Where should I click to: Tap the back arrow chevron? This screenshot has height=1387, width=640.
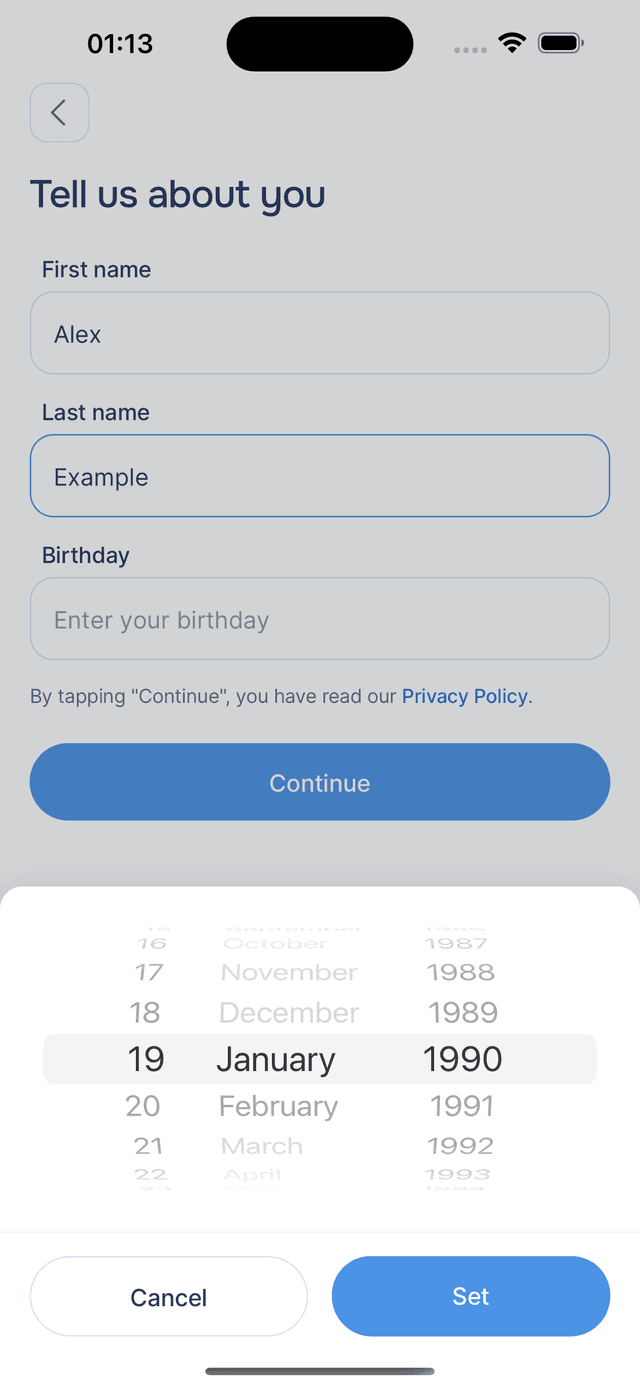coord(59,113)
